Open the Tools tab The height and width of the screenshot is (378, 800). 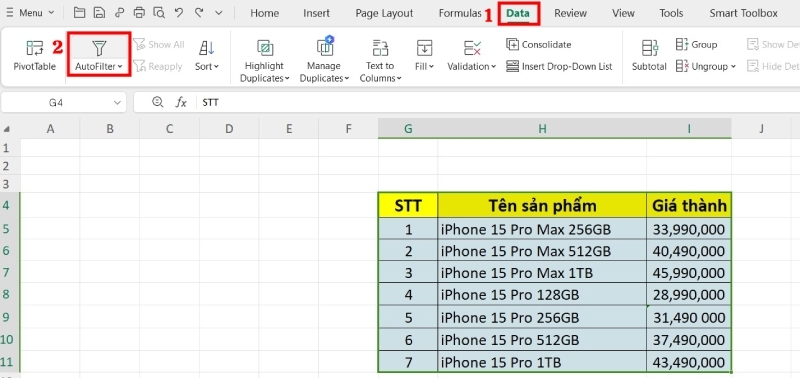click(x=671, y=13)
